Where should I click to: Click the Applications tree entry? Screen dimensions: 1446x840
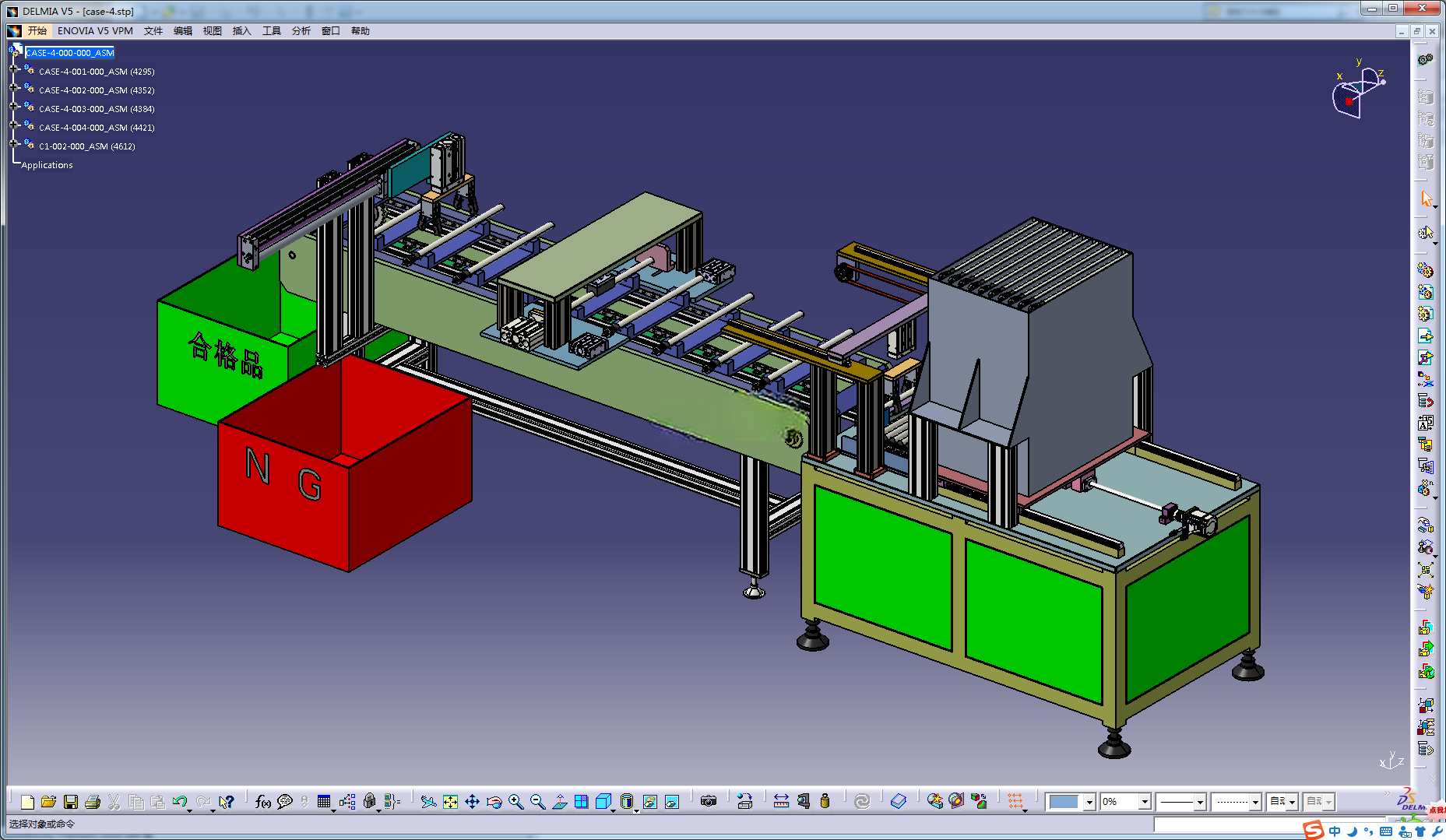(x=47, y=165)
